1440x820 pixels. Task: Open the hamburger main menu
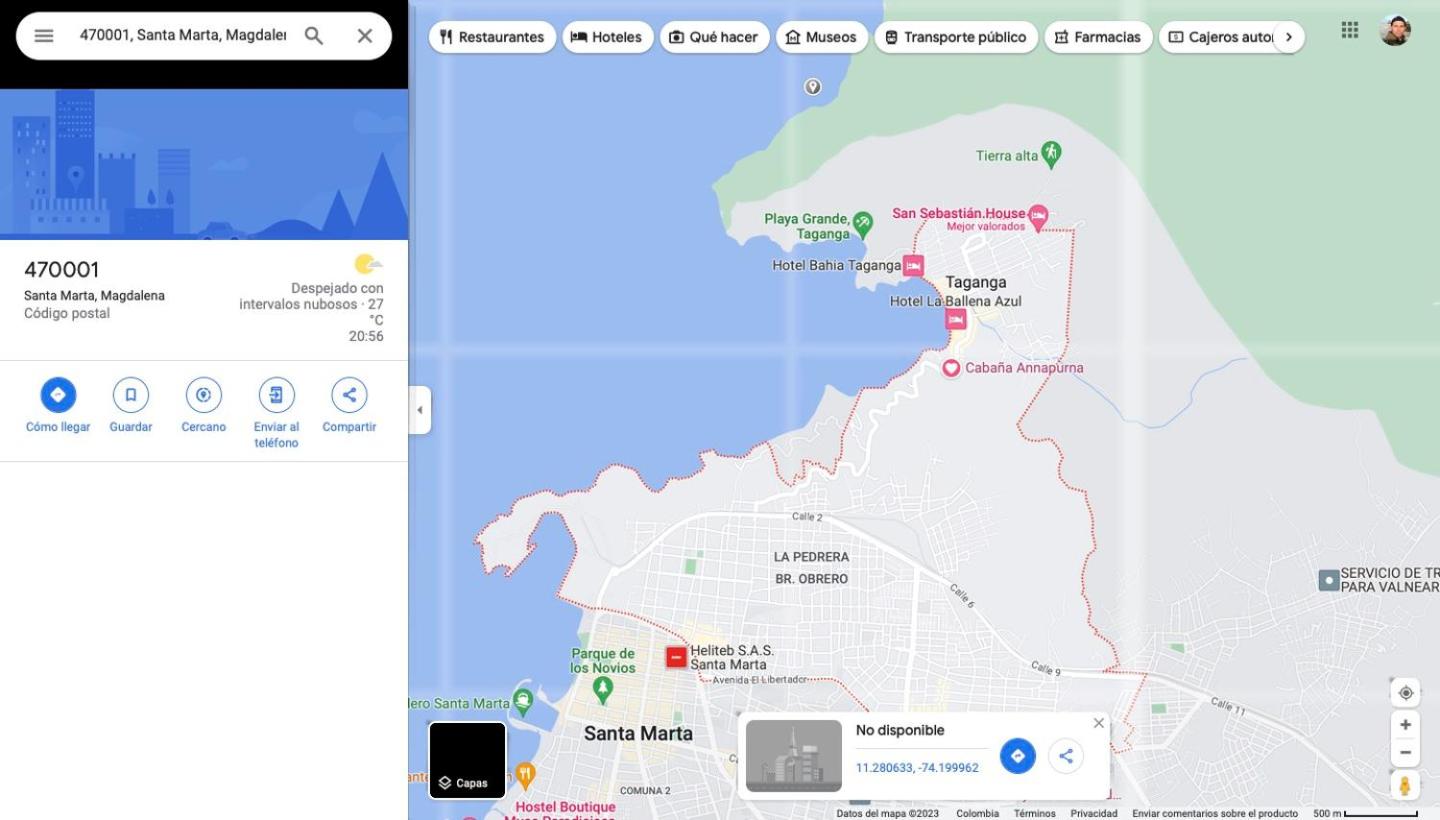(43, 36)
